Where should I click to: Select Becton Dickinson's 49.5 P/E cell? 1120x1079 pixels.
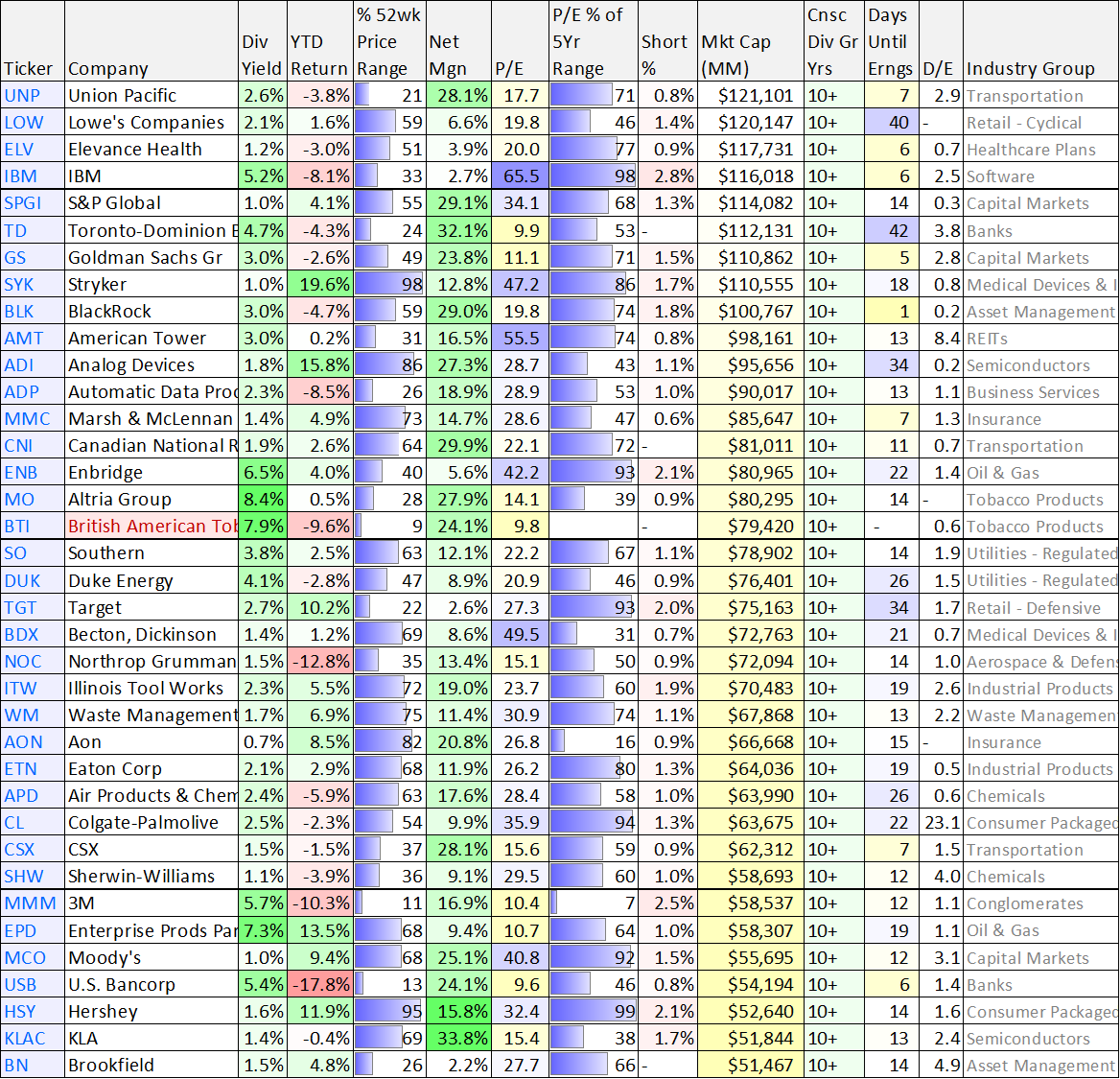tap(520, 634)
